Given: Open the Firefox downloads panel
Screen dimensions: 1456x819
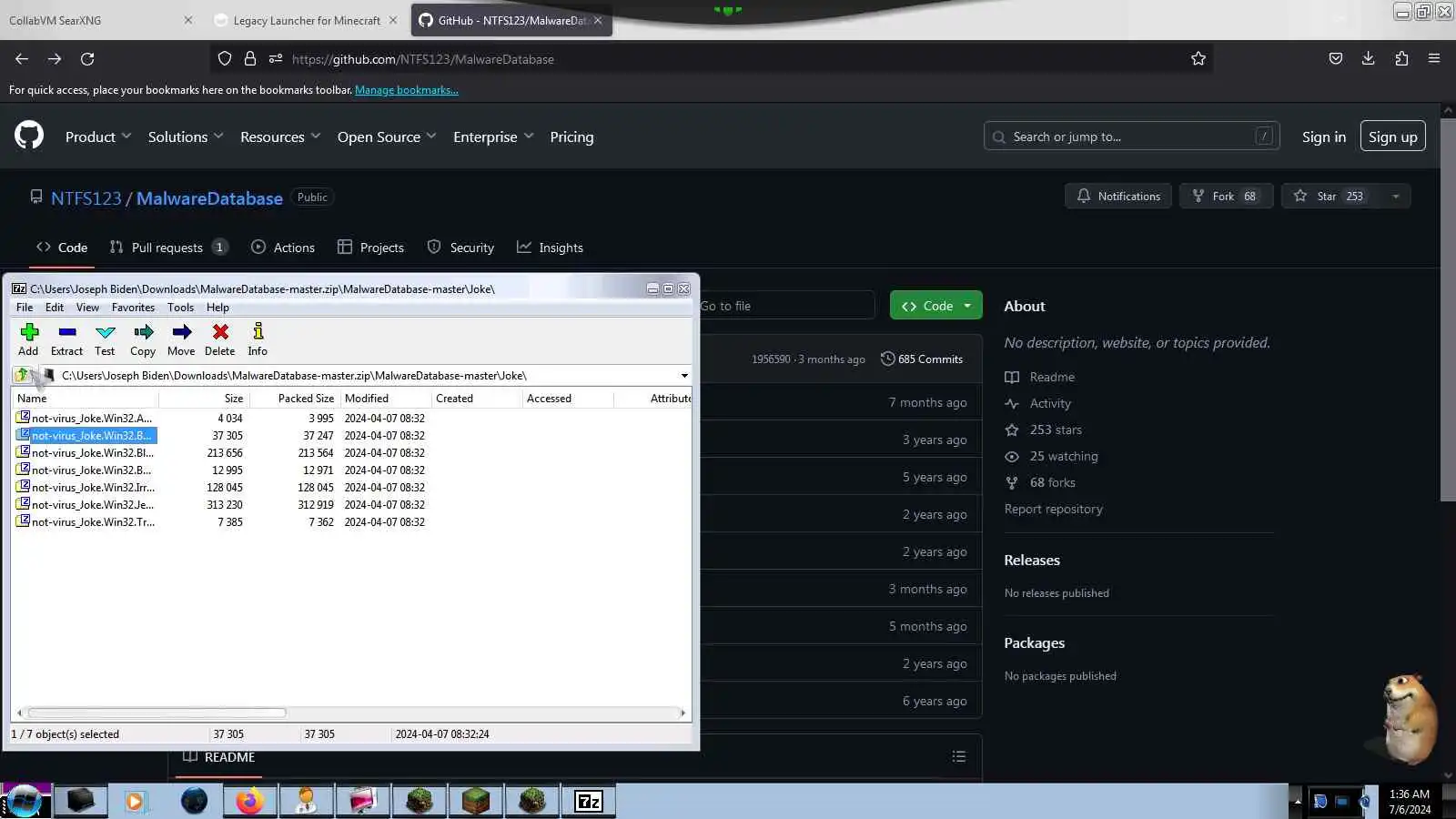Looking at the screenshot, I should point(1368,59).
